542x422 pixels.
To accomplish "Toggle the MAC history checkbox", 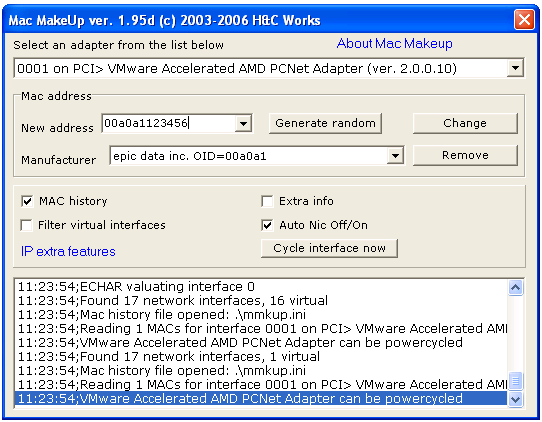I will (27, 201).
